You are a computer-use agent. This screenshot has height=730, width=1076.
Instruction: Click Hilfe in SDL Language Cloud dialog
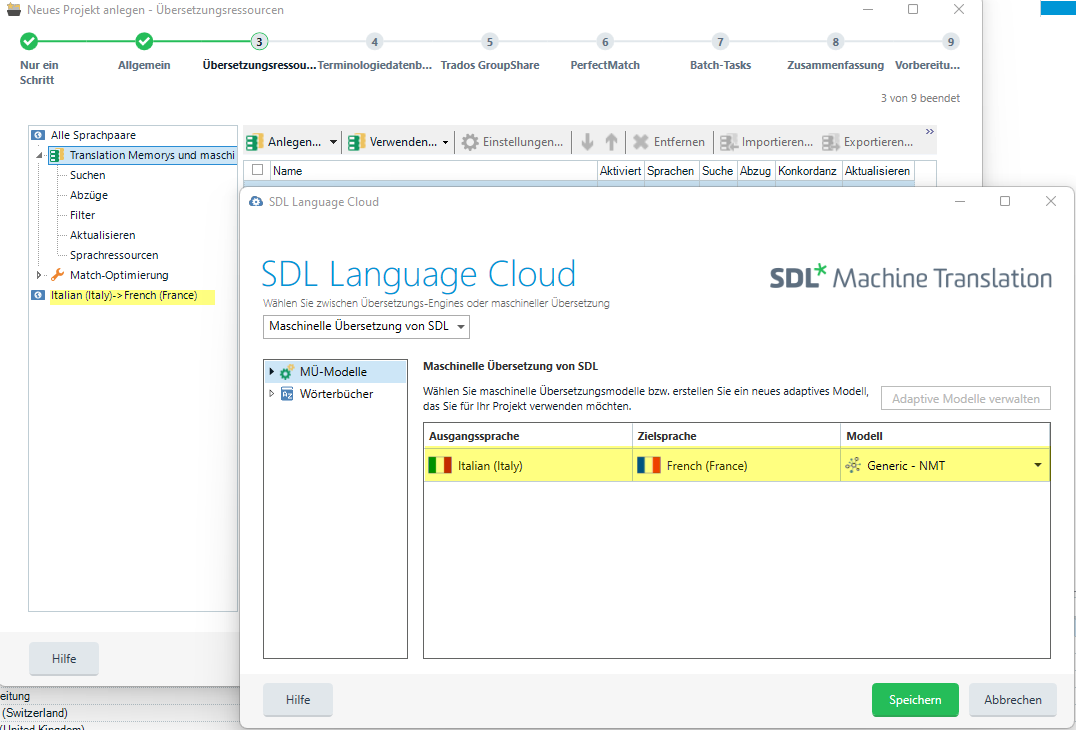click(298, 700)
